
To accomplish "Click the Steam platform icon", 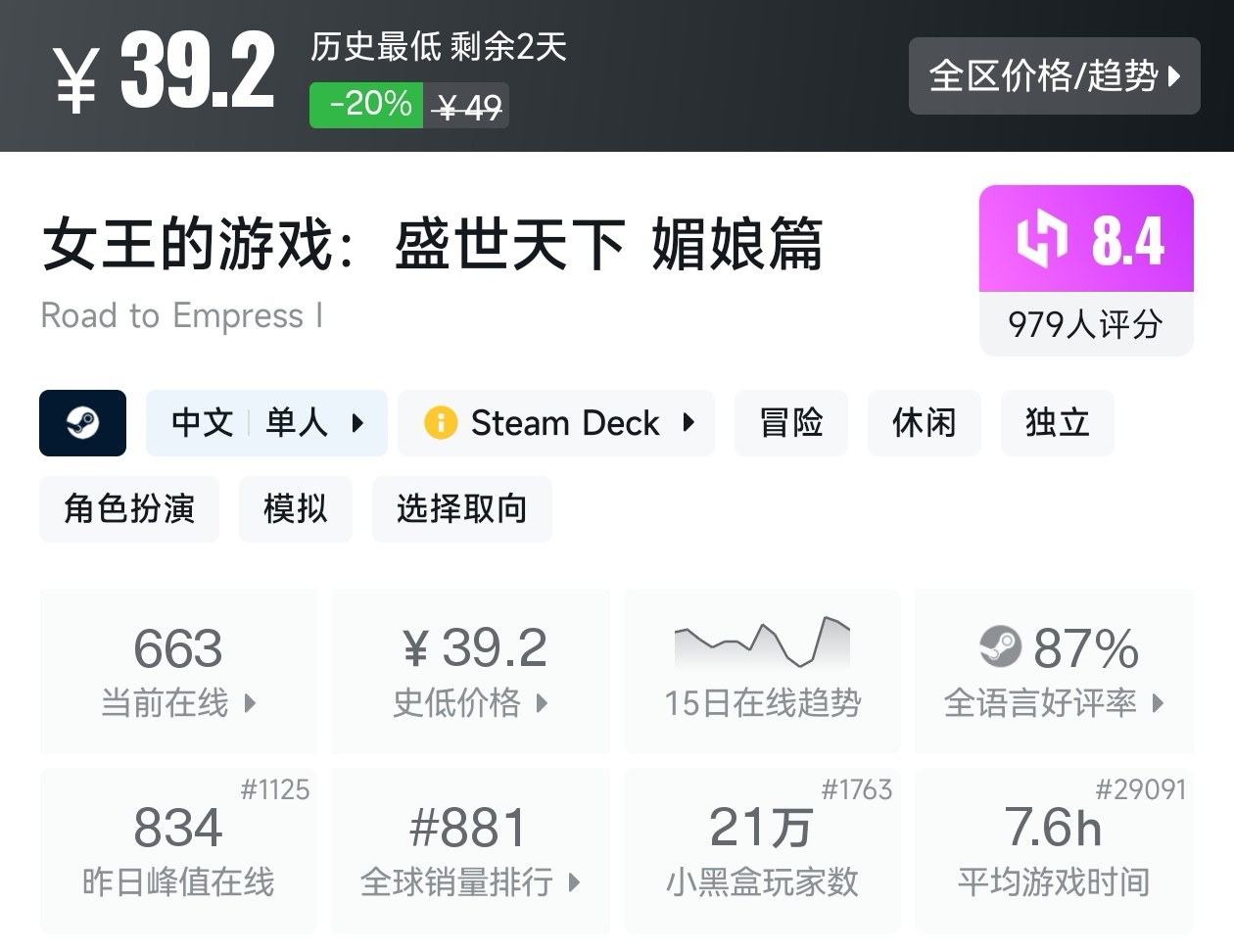I will pos(82,423).
